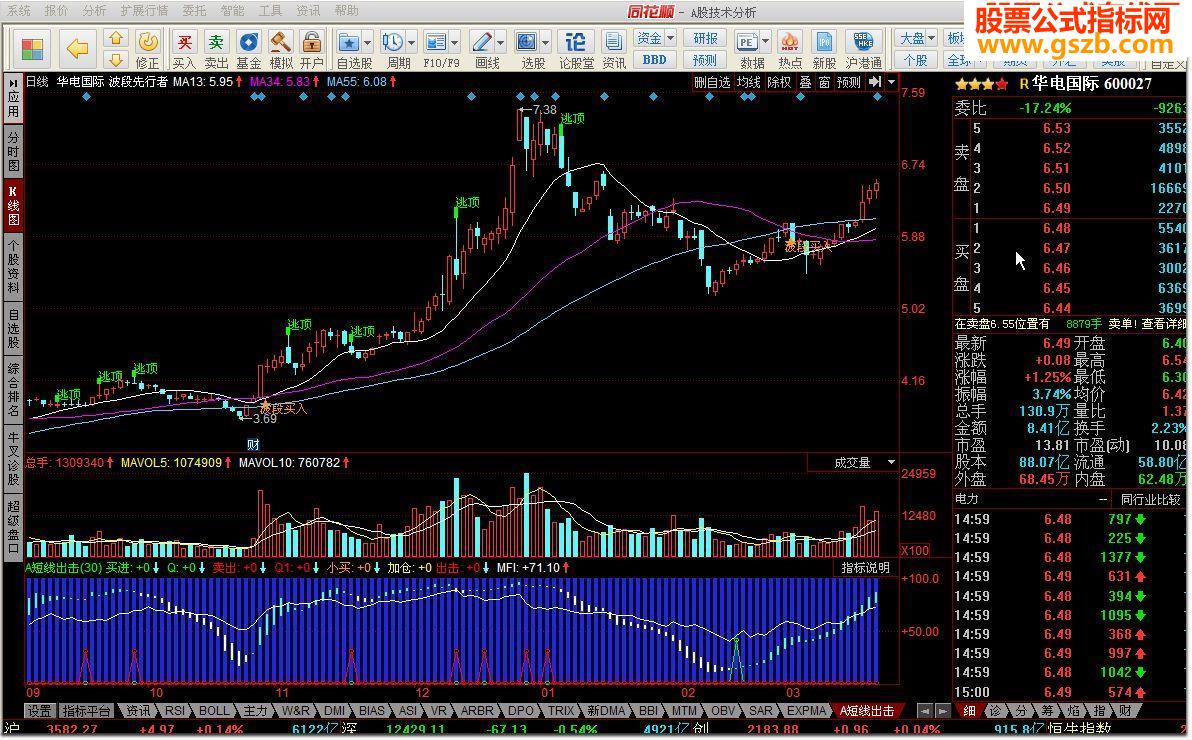Toggle the chart 预测 forecast option
Screen dimensions: 1192x740
(848, 81)
